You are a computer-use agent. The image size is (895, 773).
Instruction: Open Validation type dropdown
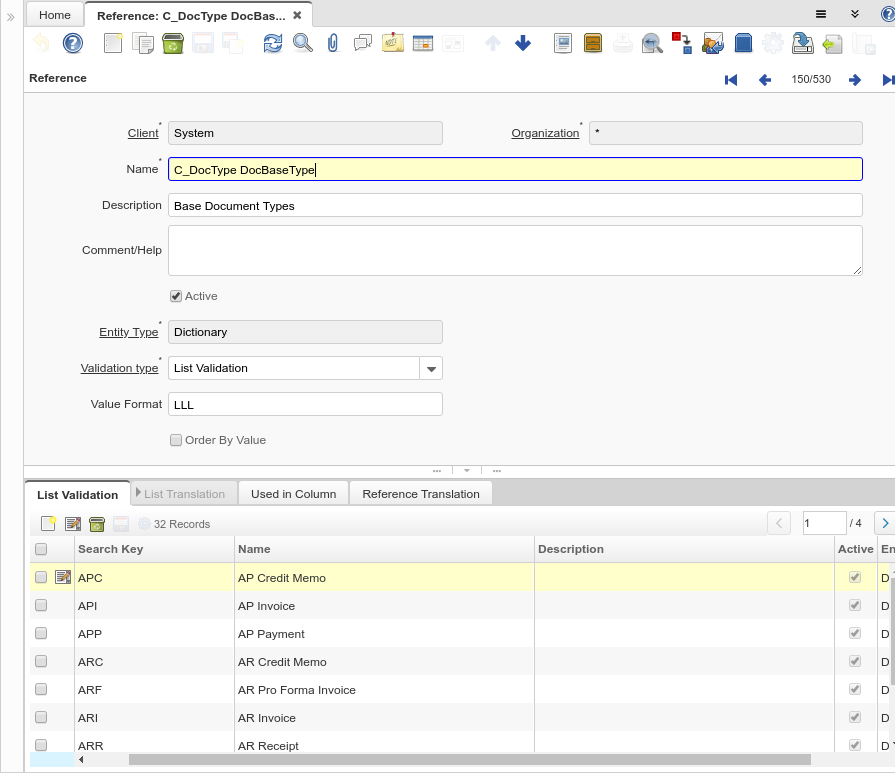click(x=431, y=368)
